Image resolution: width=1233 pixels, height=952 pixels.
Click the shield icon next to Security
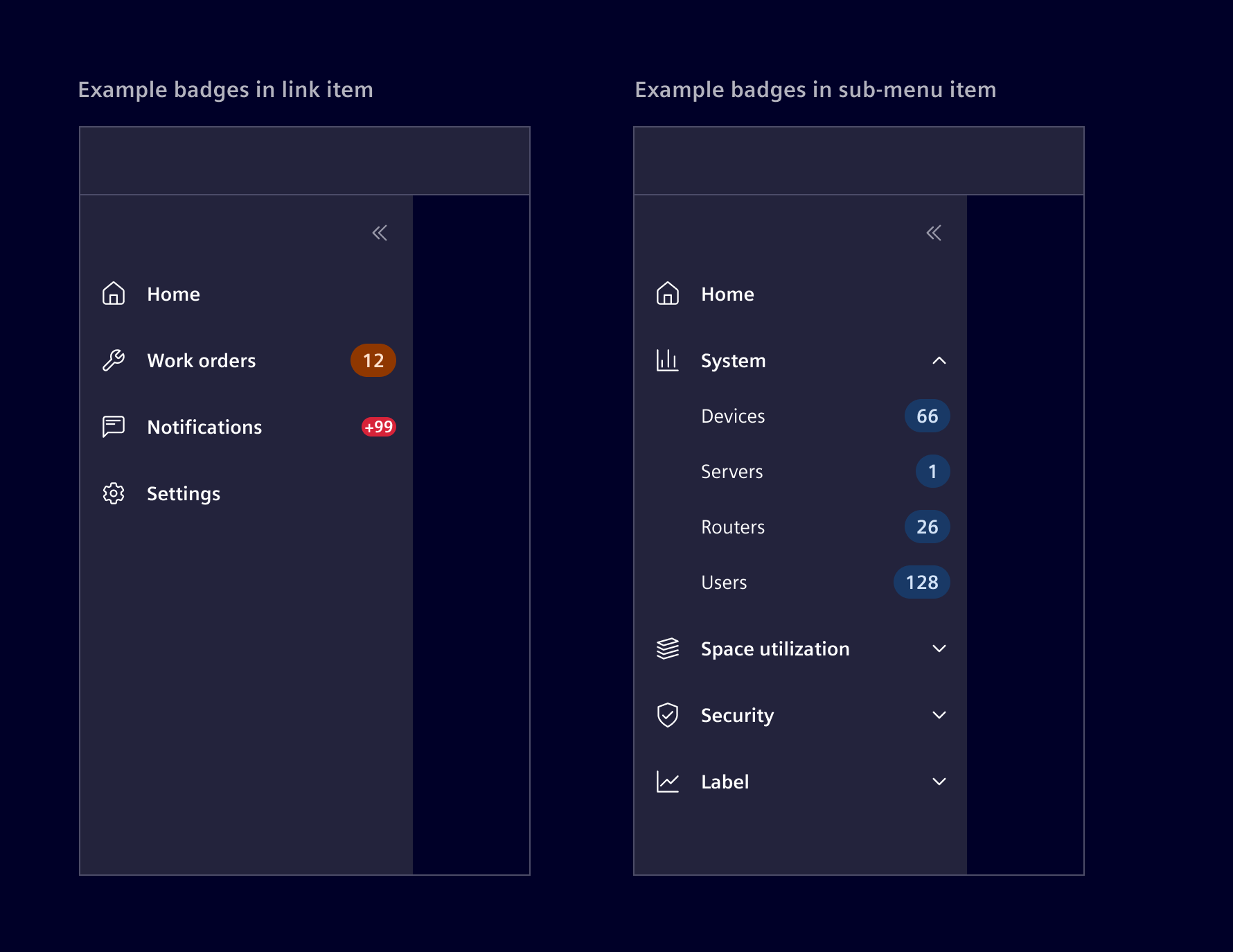(x=667, y=714)
